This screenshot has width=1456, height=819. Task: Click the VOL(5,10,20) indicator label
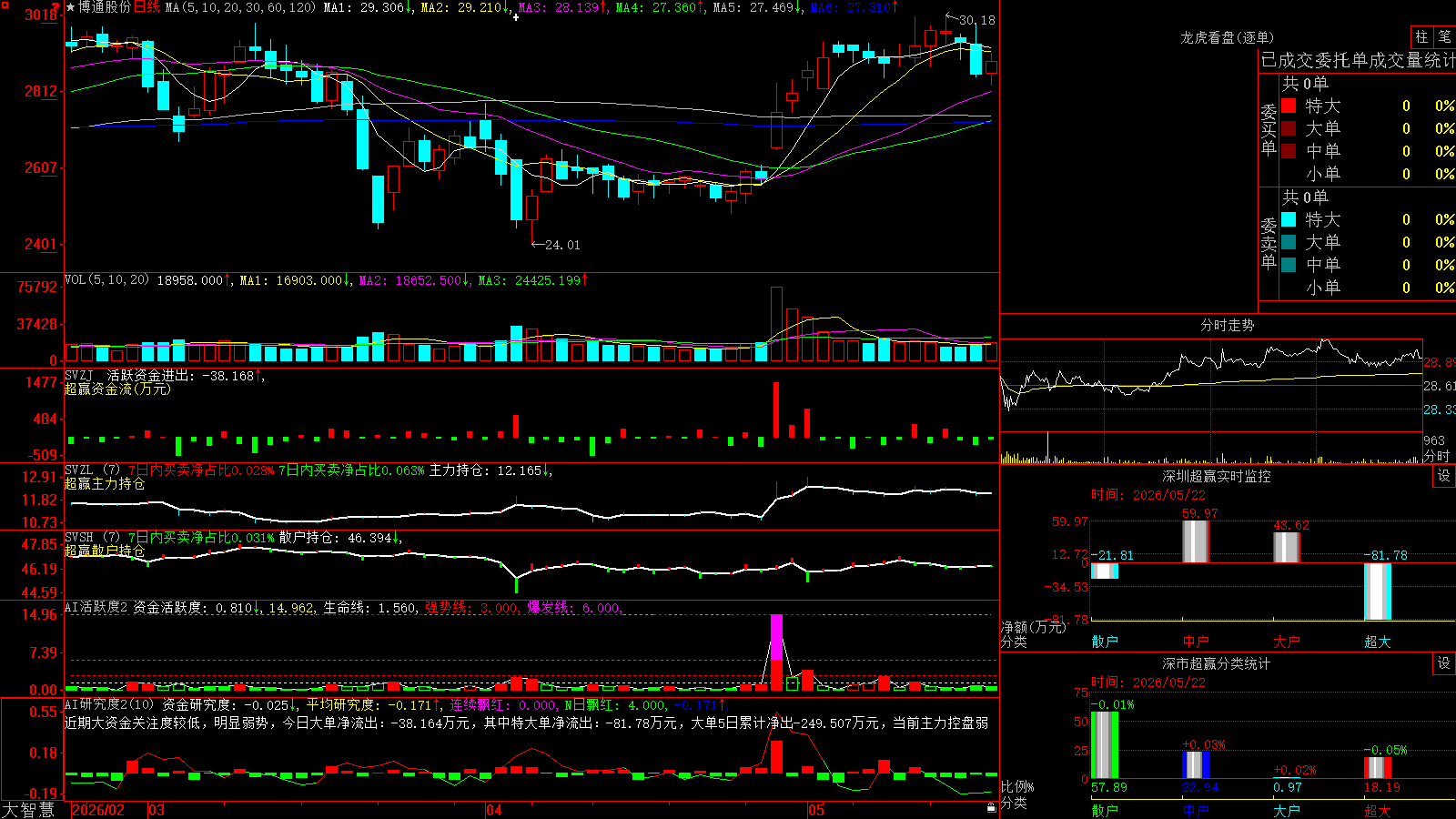click(107, 280)
